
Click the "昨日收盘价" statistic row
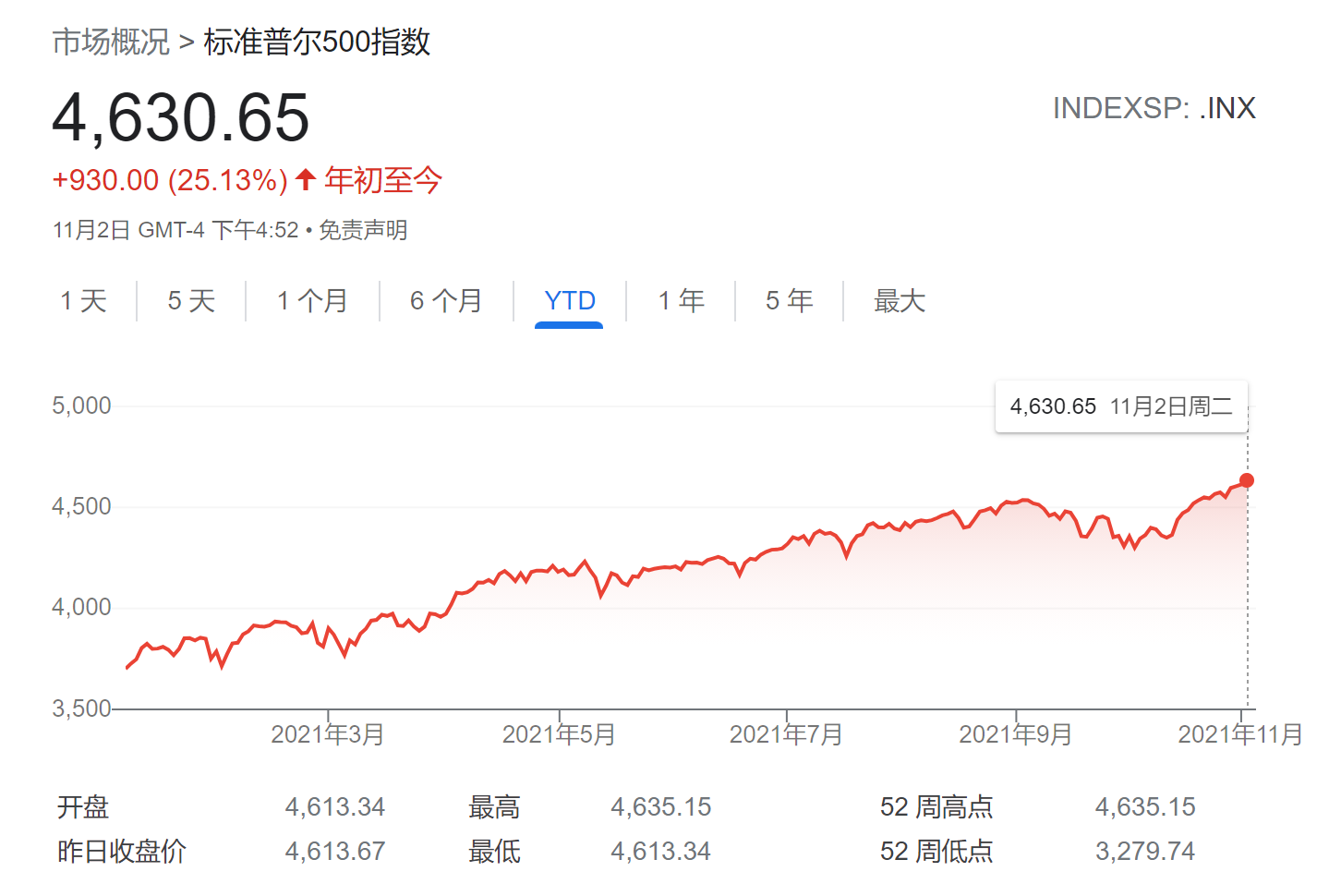pos(119,852)
